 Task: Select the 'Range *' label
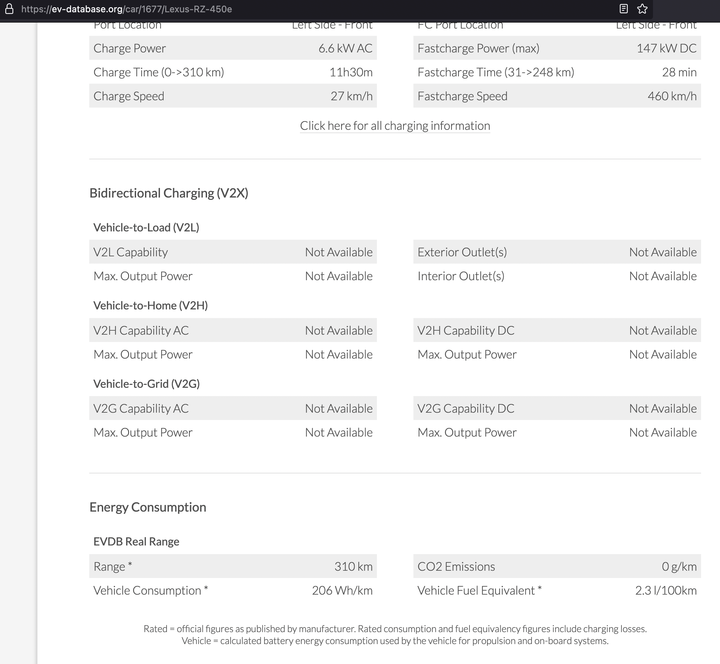click(112, 566)
